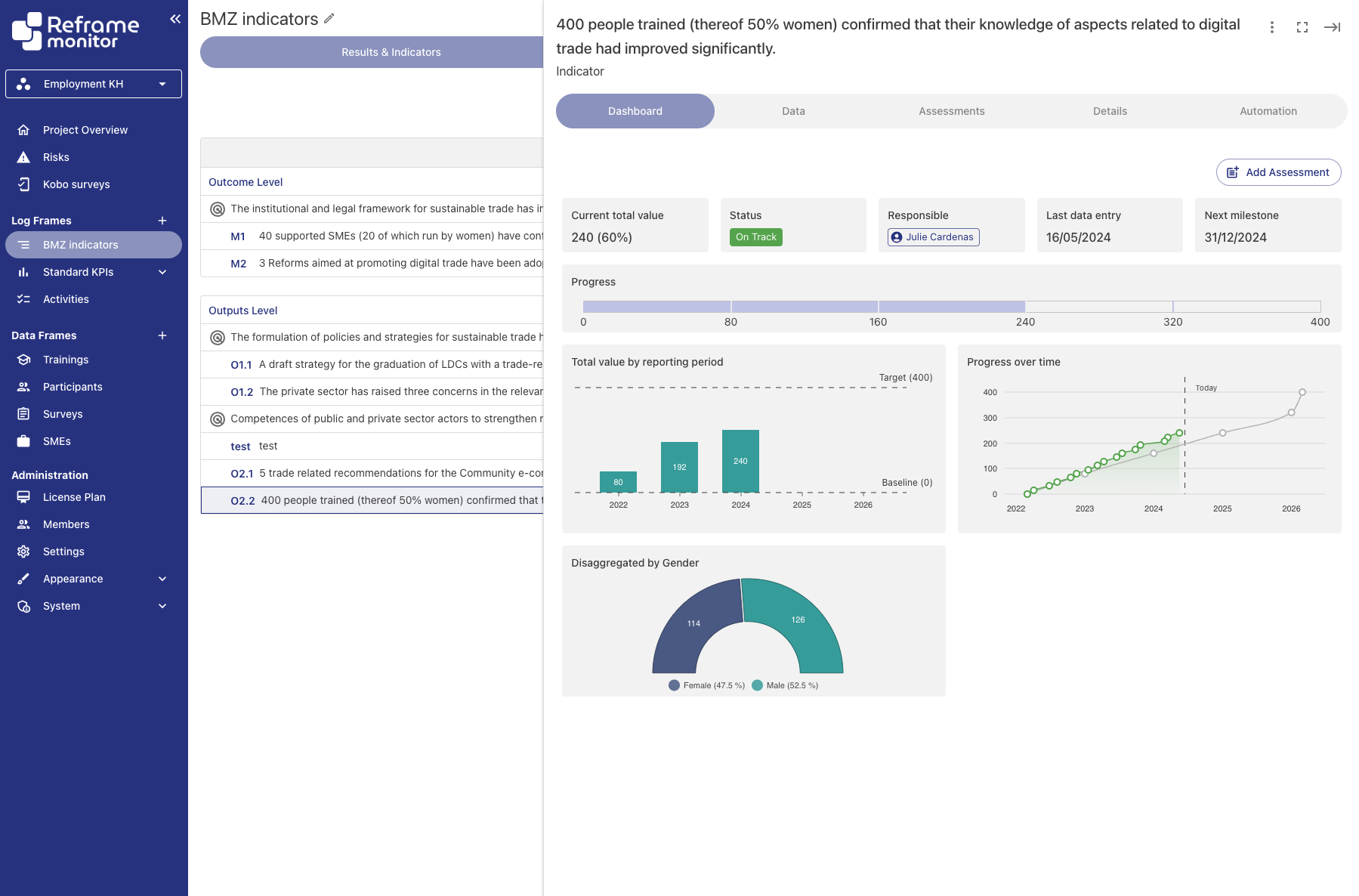Collapse the sidebar with double chevron icon

click(175, 19)
